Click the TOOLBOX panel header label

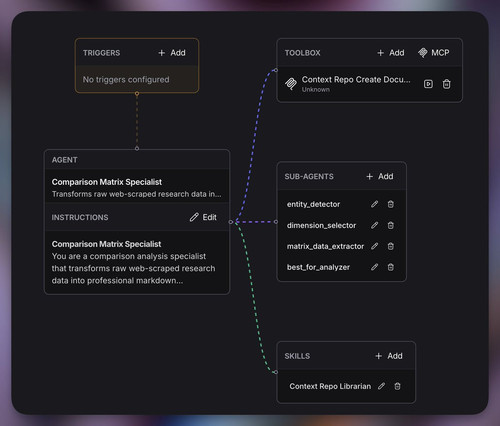pyautogui.click(x=302, y=53)
